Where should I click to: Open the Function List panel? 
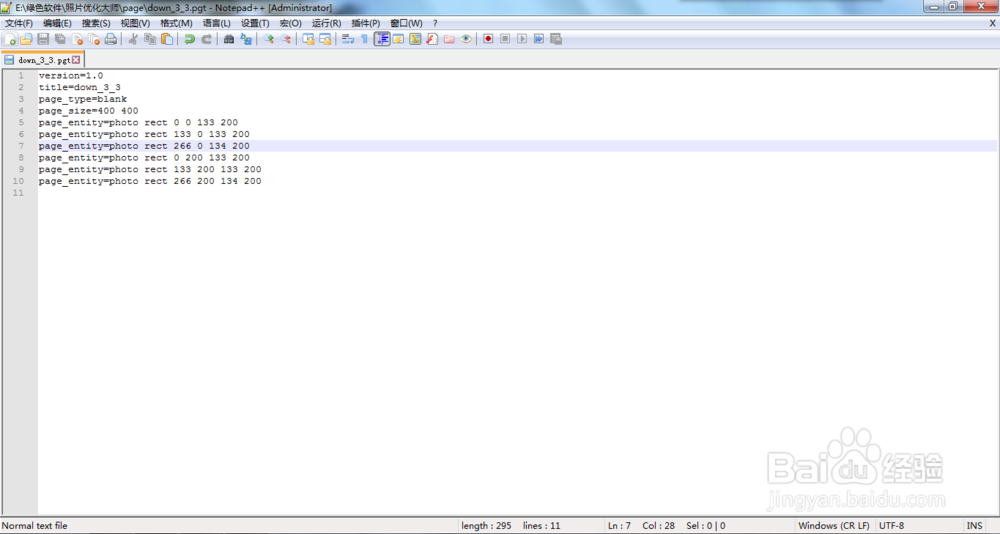coord(432,39)
